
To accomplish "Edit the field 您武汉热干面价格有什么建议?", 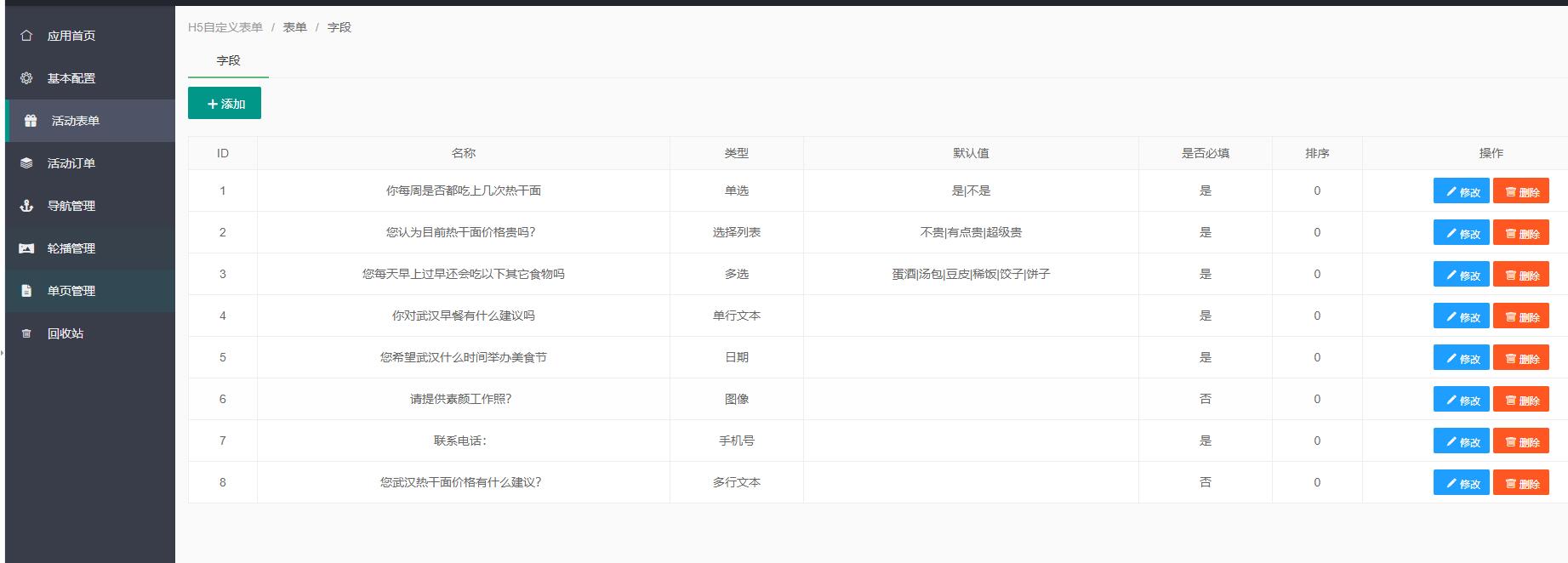I will click(x=1461, y=483).
